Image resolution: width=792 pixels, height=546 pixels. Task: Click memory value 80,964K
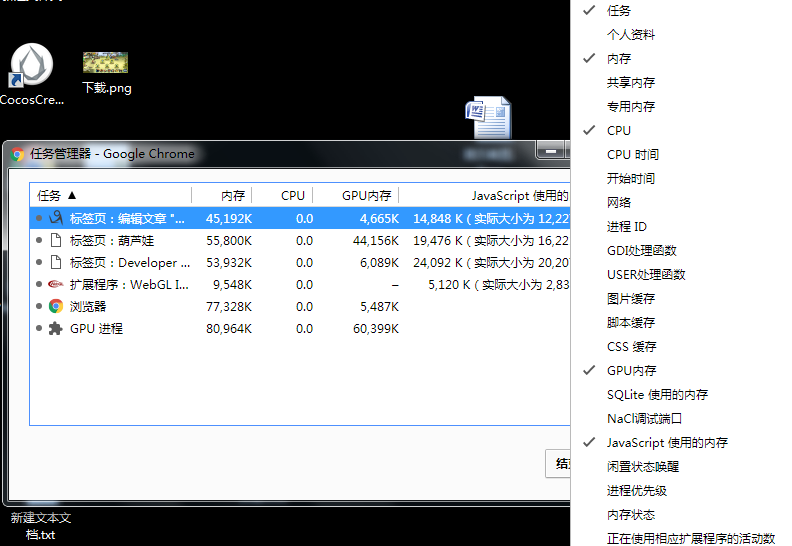(229, 329)
